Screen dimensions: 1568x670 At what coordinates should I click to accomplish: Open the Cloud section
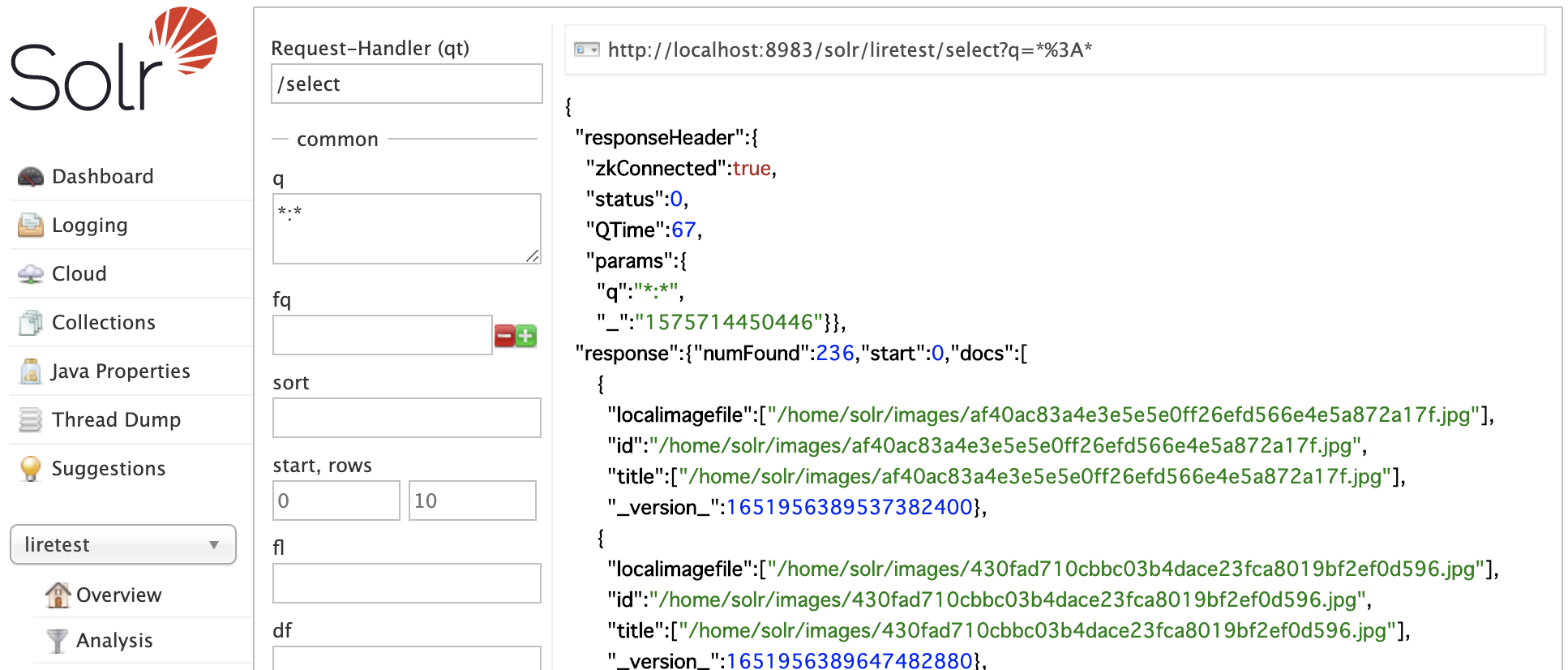(x=79, y=273)
